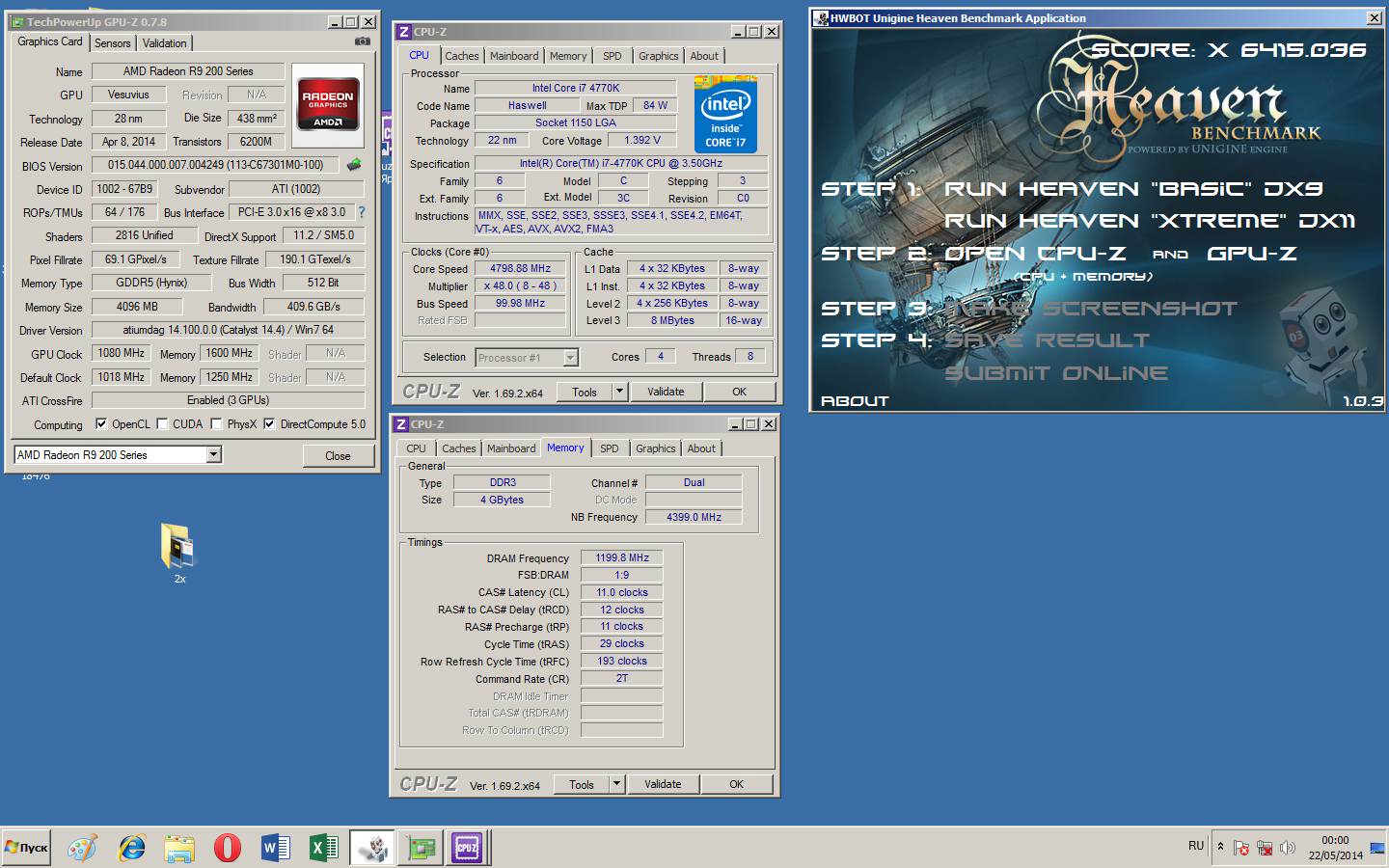Click the DRAM Frequency value 1199.8 MHz
This screenshot has width=1389, height=868.
click(x=622, y=557)
